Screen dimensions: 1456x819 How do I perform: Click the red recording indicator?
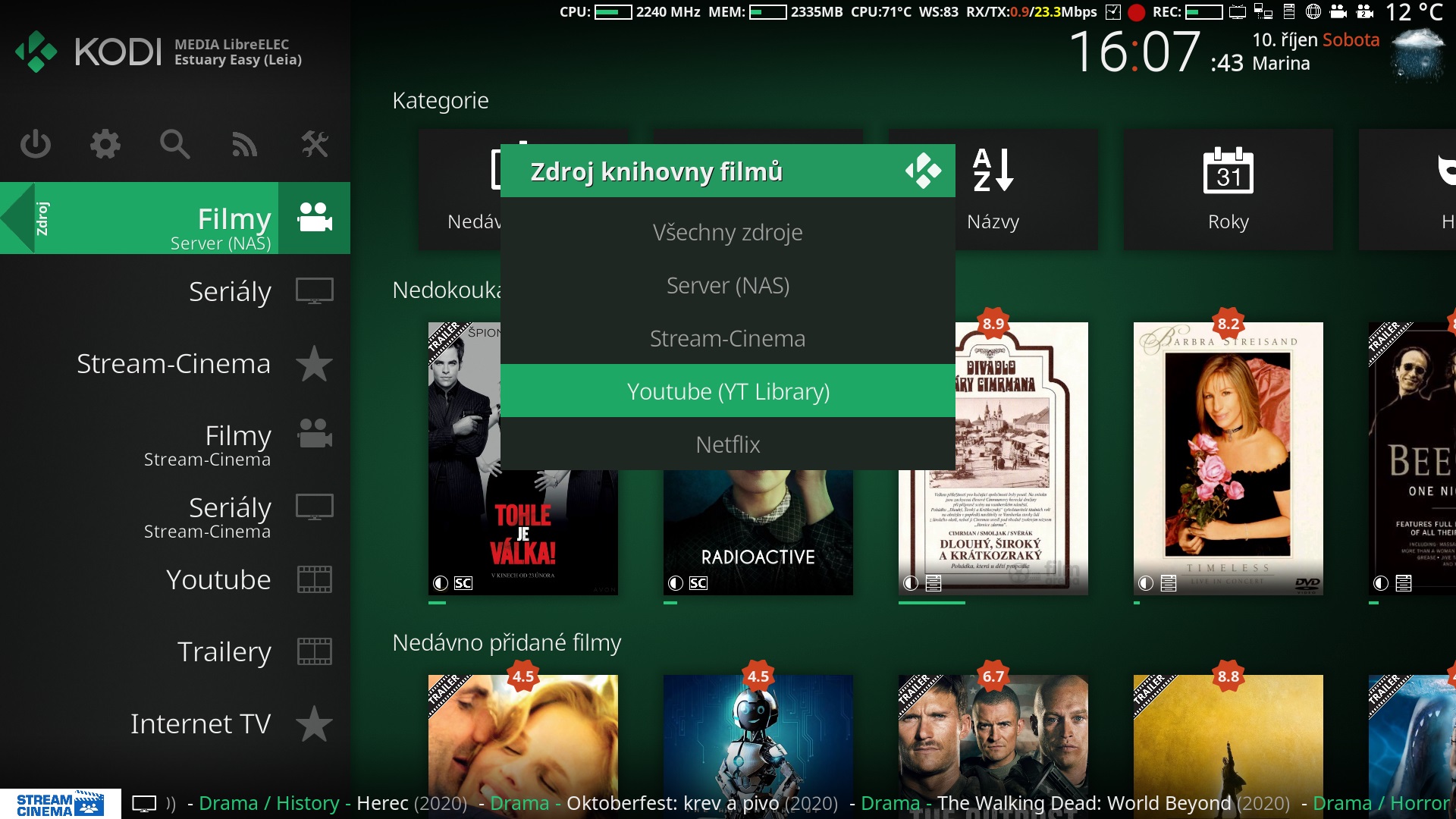tap(1136, 12)
